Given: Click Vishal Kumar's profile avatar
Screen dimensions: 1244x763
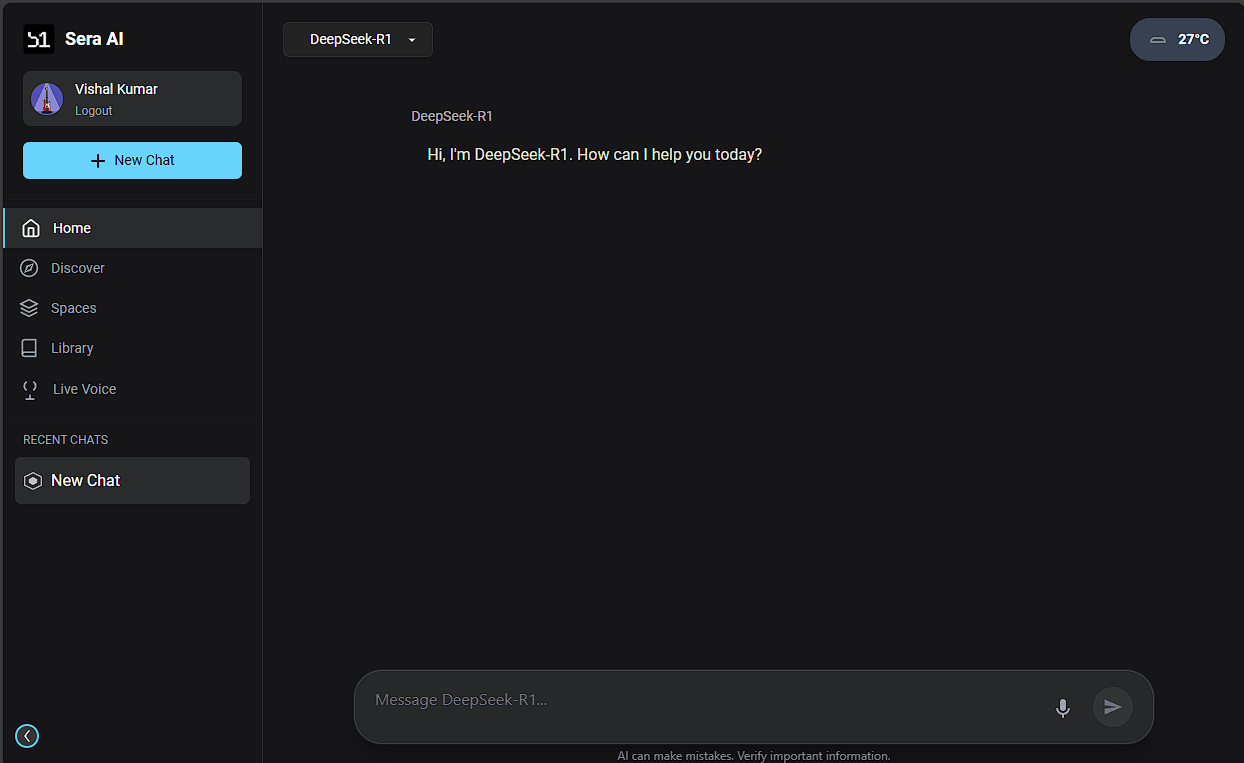Looking at the screenshot, I should click(47, 98).
